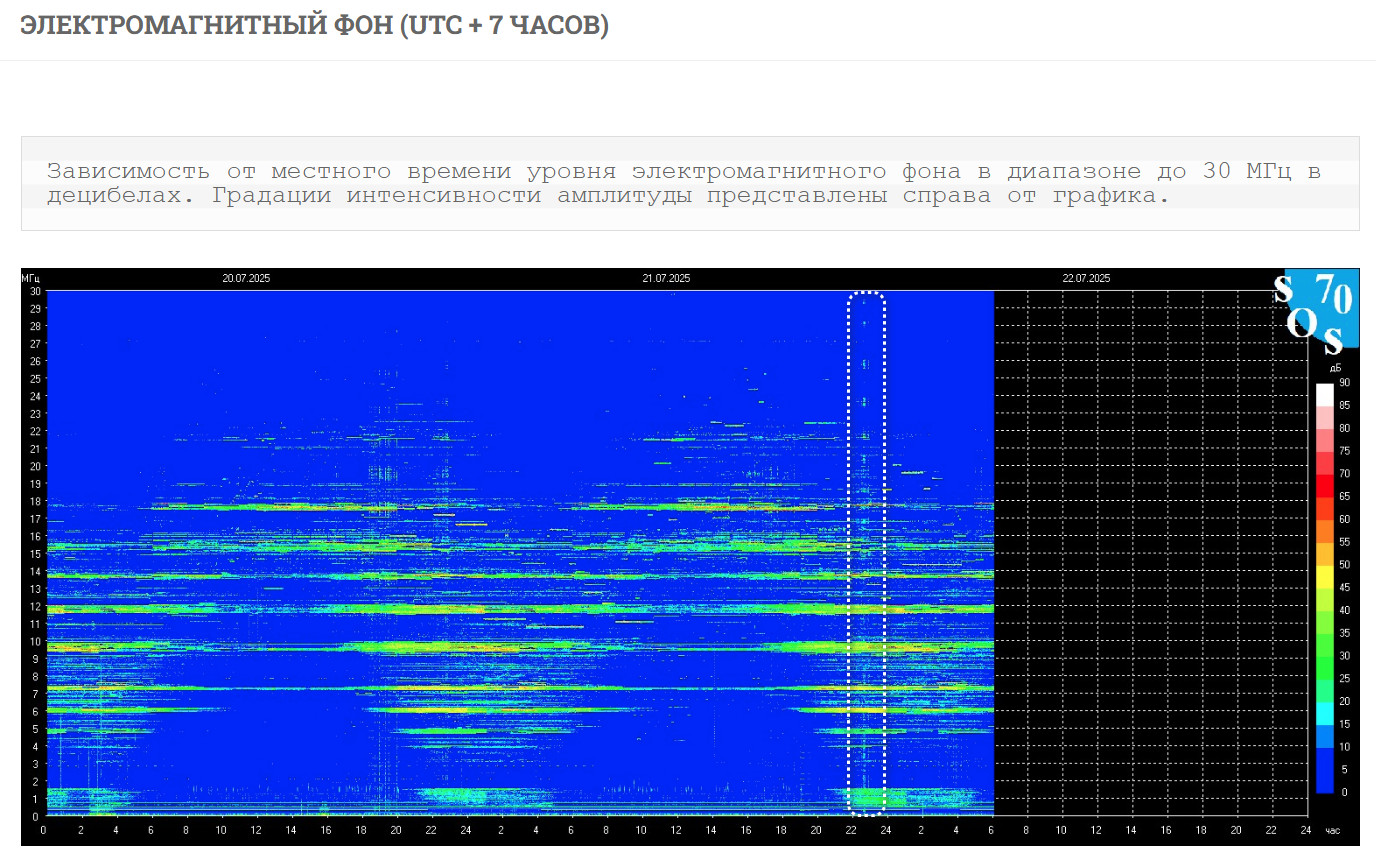Click the дБ legend unit label
The width and height of the screenshot is (1376, 852).
pyautogui.click(x=1336, y=368)
